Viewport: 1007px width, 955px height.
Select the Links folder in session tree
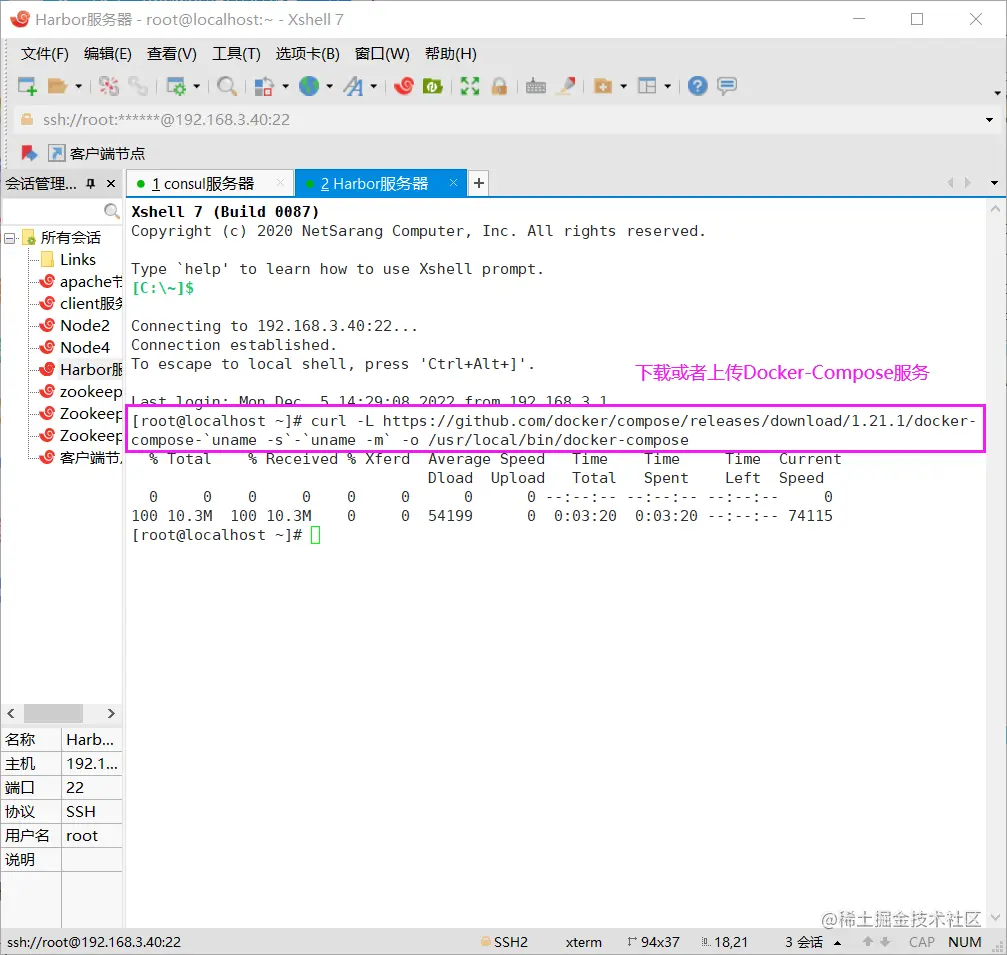(x=78, y=260)
